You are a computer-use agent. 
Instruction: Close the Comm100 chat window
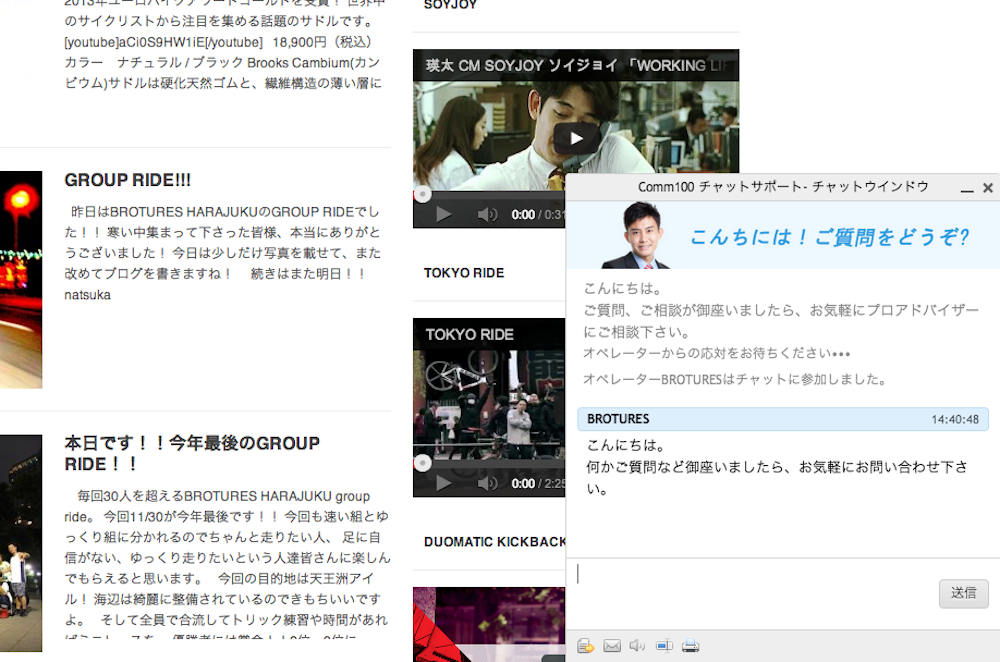click(988, 188)
